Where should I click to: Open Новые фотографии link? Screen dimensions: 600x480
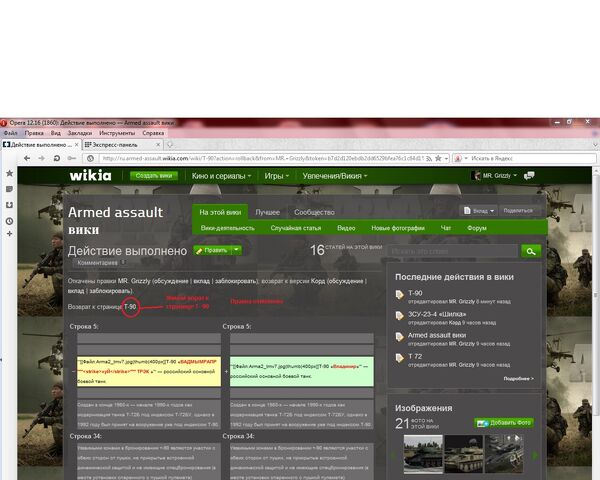tap(398, 228)
